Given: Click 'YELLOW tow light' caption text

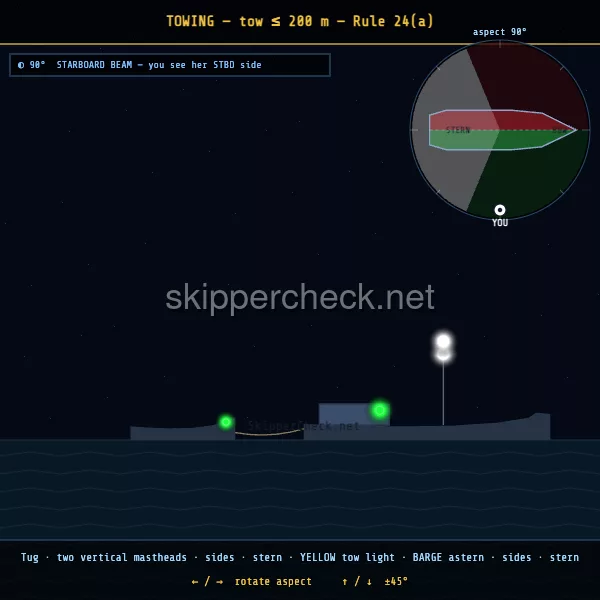Looking at the screenshot, I should coord(347,557).
